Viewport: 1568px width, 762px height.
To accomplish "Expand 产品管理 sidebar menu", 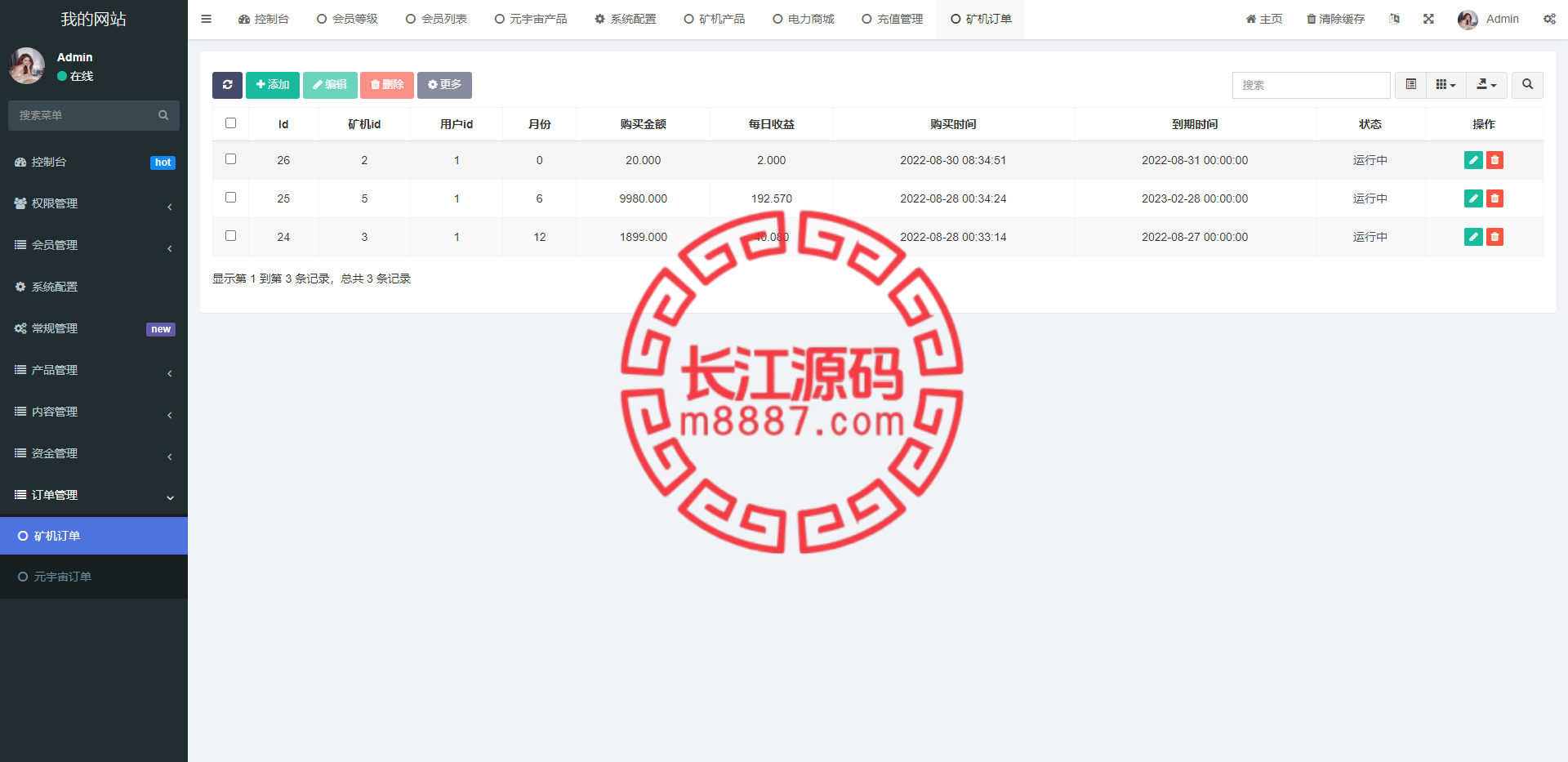I will coord(94,370).
